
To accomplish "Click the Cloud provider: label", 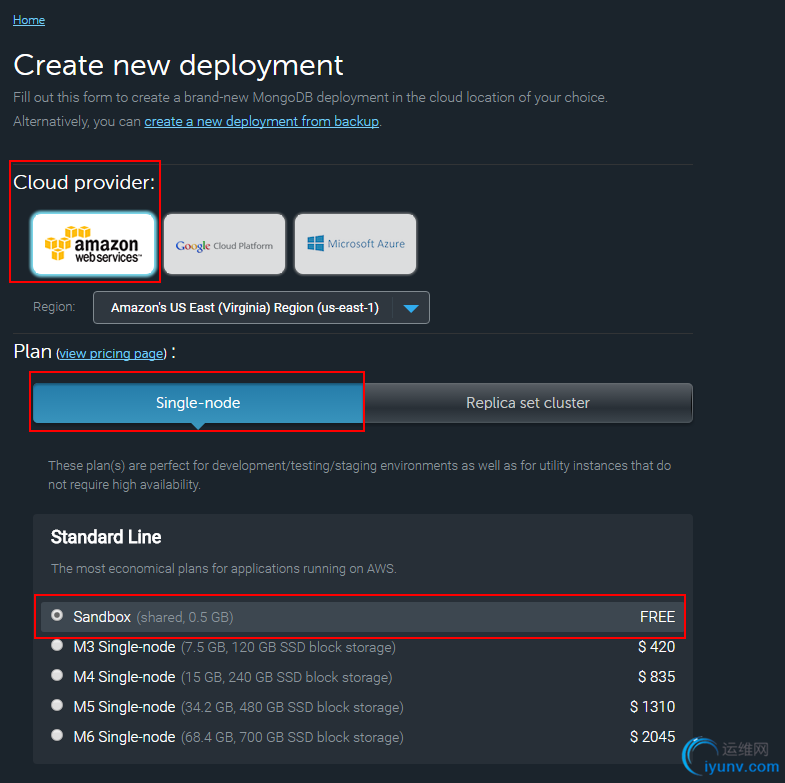I will coord(84,182).
